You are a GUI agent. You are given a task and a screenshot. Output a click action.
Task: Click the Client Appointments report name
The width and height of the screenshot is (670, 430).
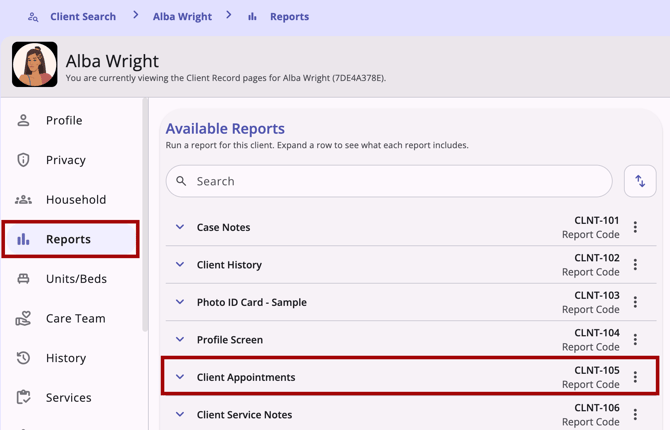[x=246, y=377]
